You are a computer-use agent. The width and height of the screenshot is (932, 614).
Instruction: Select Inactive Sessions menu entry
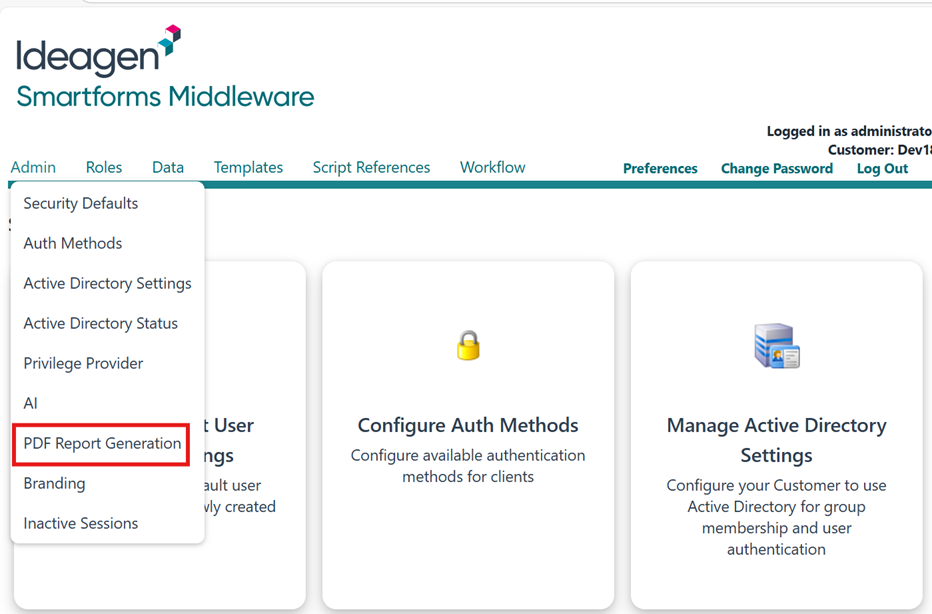[81, 523]
